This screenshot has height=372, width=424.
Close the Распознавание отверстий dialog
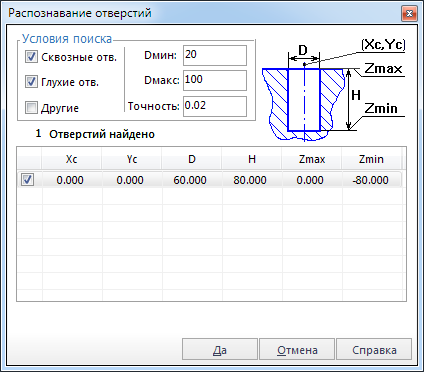(409, 13)
